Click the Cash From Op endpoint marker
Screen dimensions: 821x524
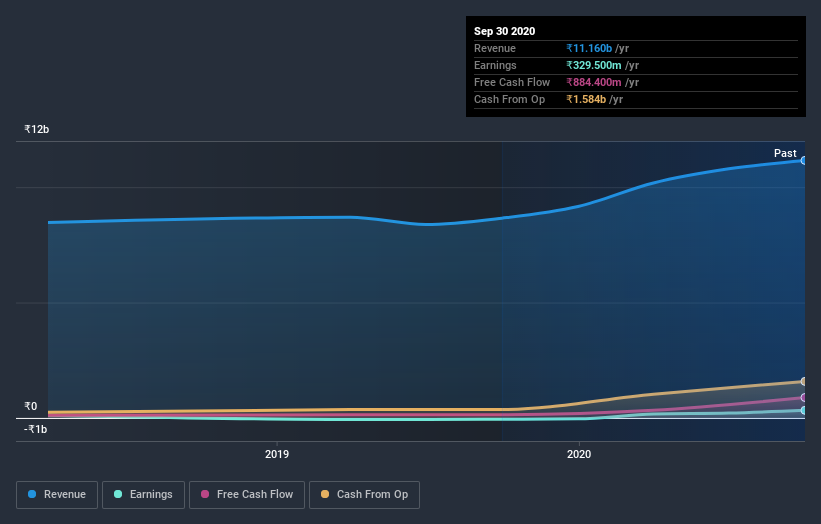click(x=804, y=382)
